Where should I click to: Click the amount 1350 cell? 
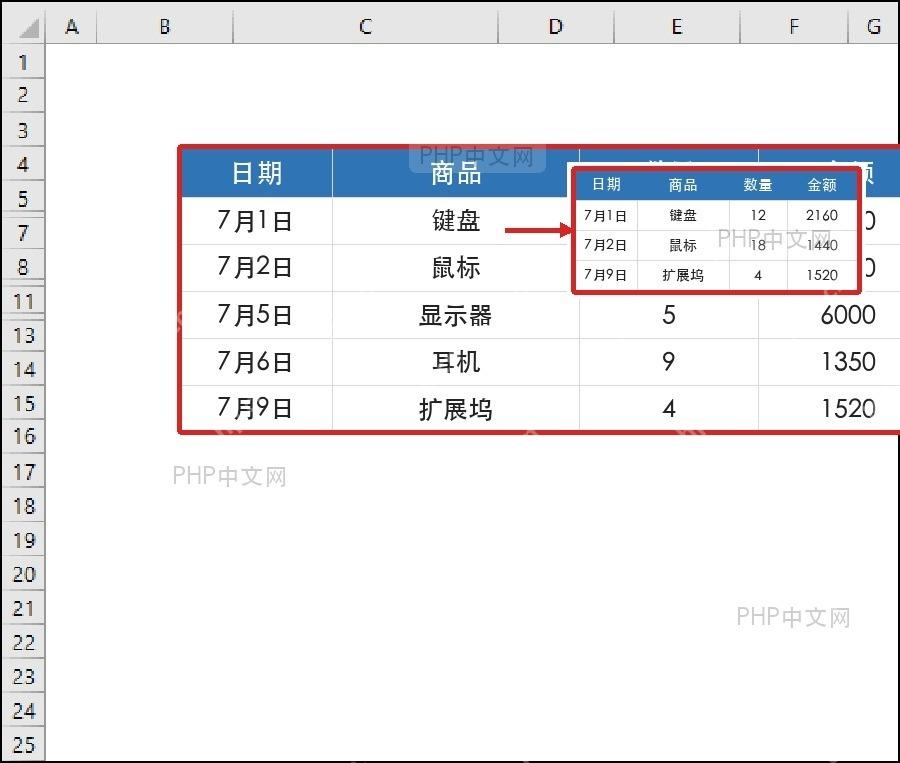pyautogui.click(x=848, y=362)
